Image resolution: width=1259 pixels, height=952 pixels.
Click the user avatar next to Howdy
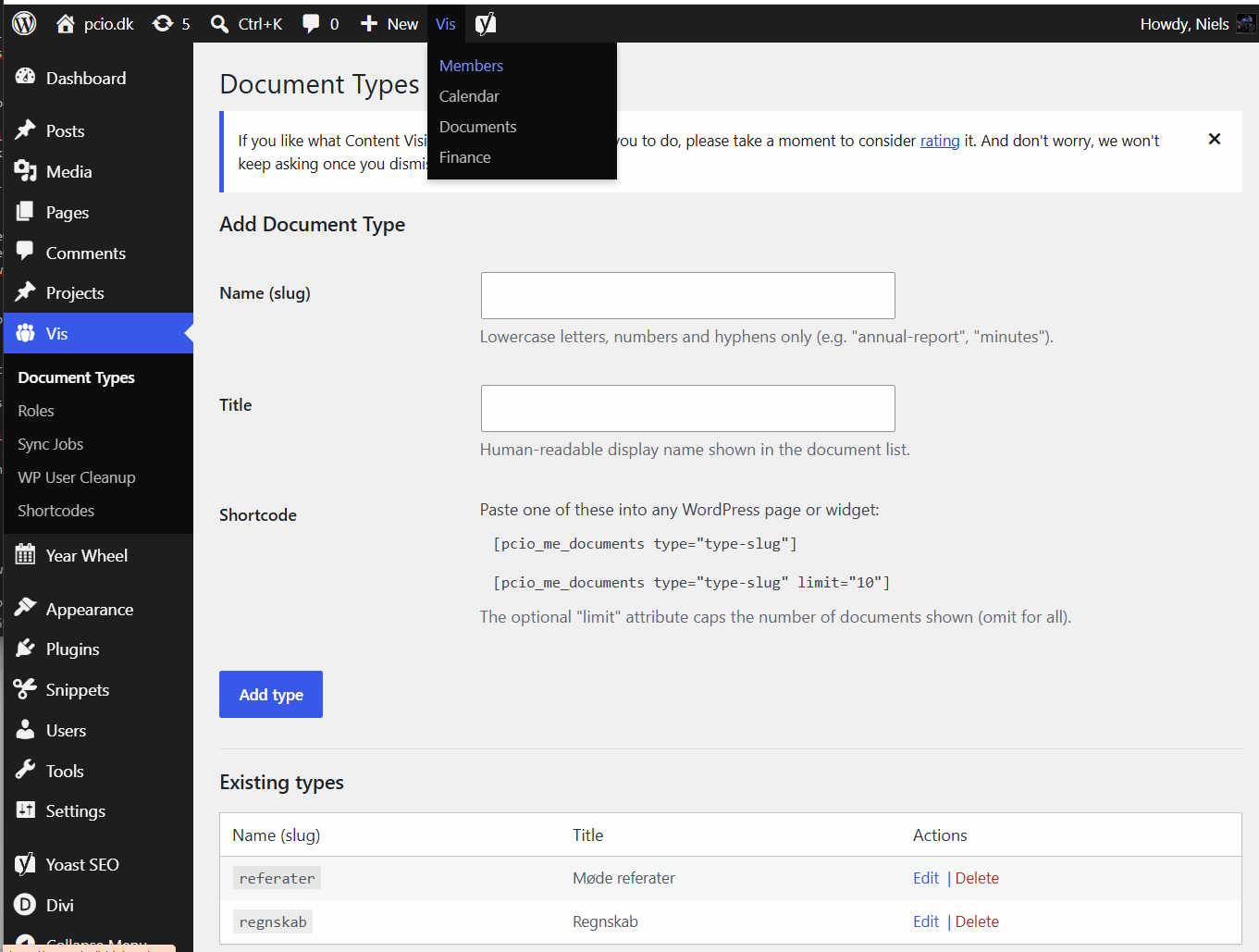[x=1245, y=23]
